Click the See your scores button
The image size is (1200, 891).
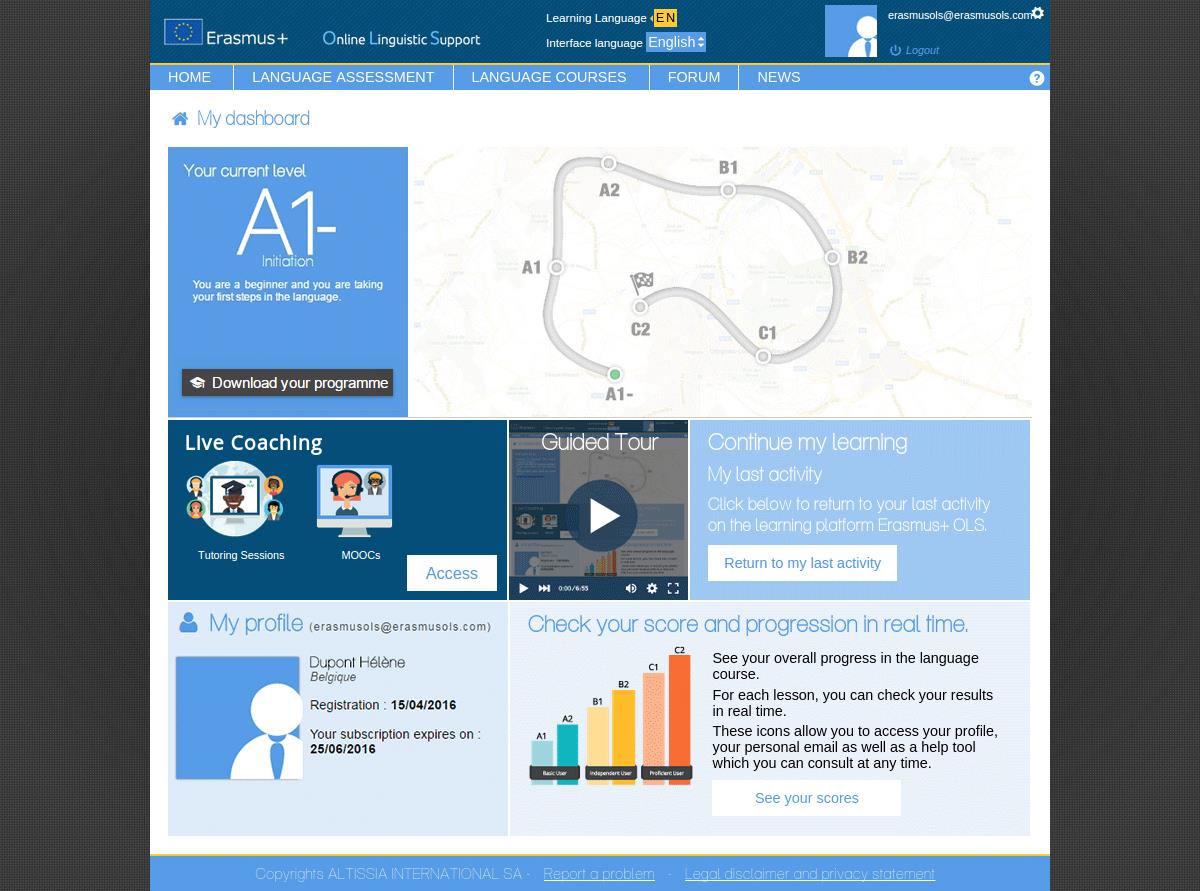(x=806, y=798)
